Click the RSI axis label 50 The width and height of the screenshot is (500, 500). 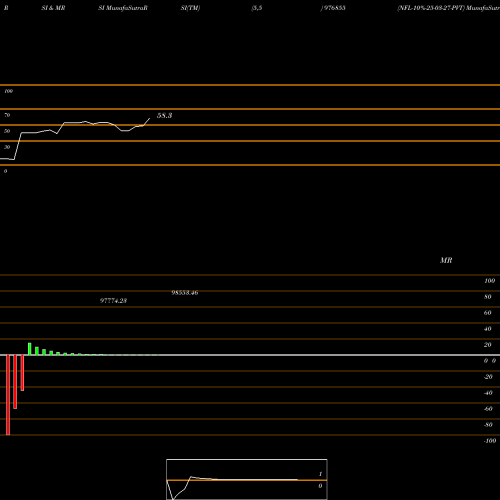click(7, 131)
